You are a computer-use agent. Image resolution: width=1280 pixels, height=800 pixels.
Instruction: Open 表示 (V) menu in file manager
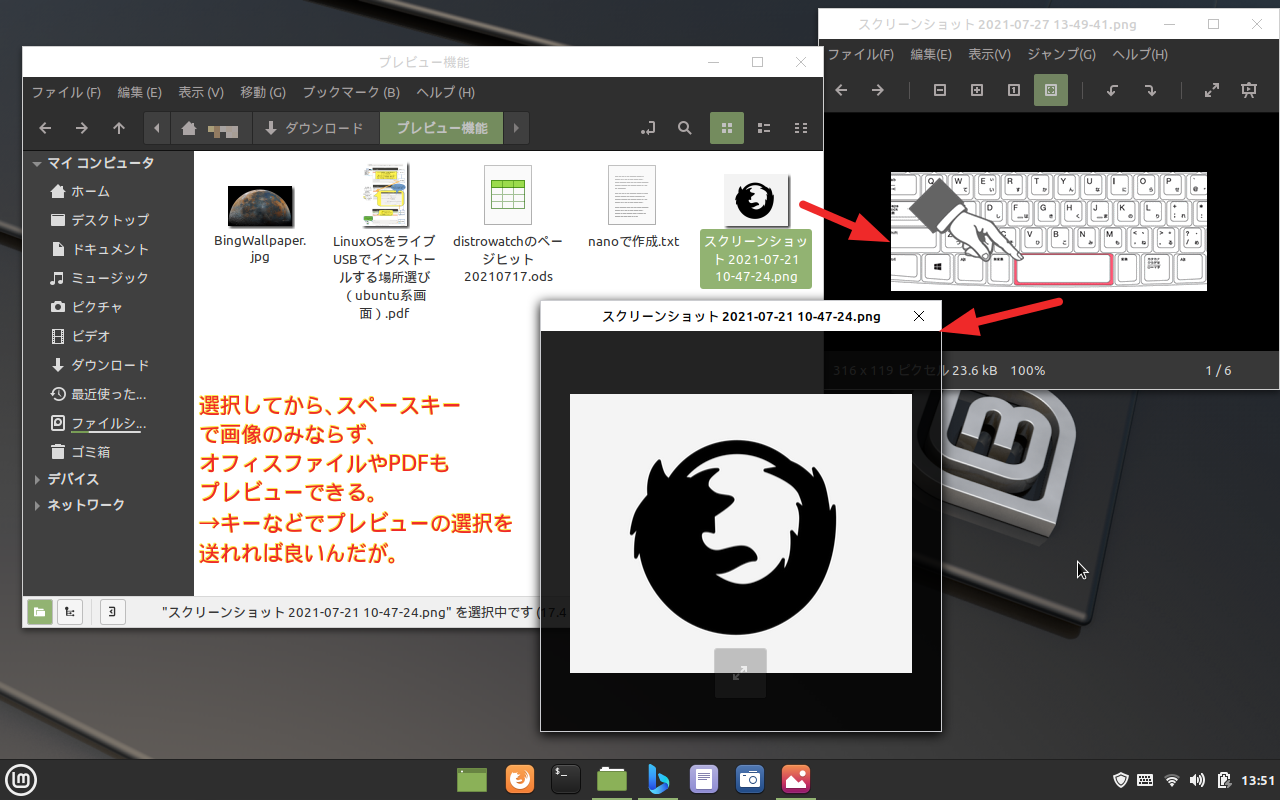coord(201,92)
